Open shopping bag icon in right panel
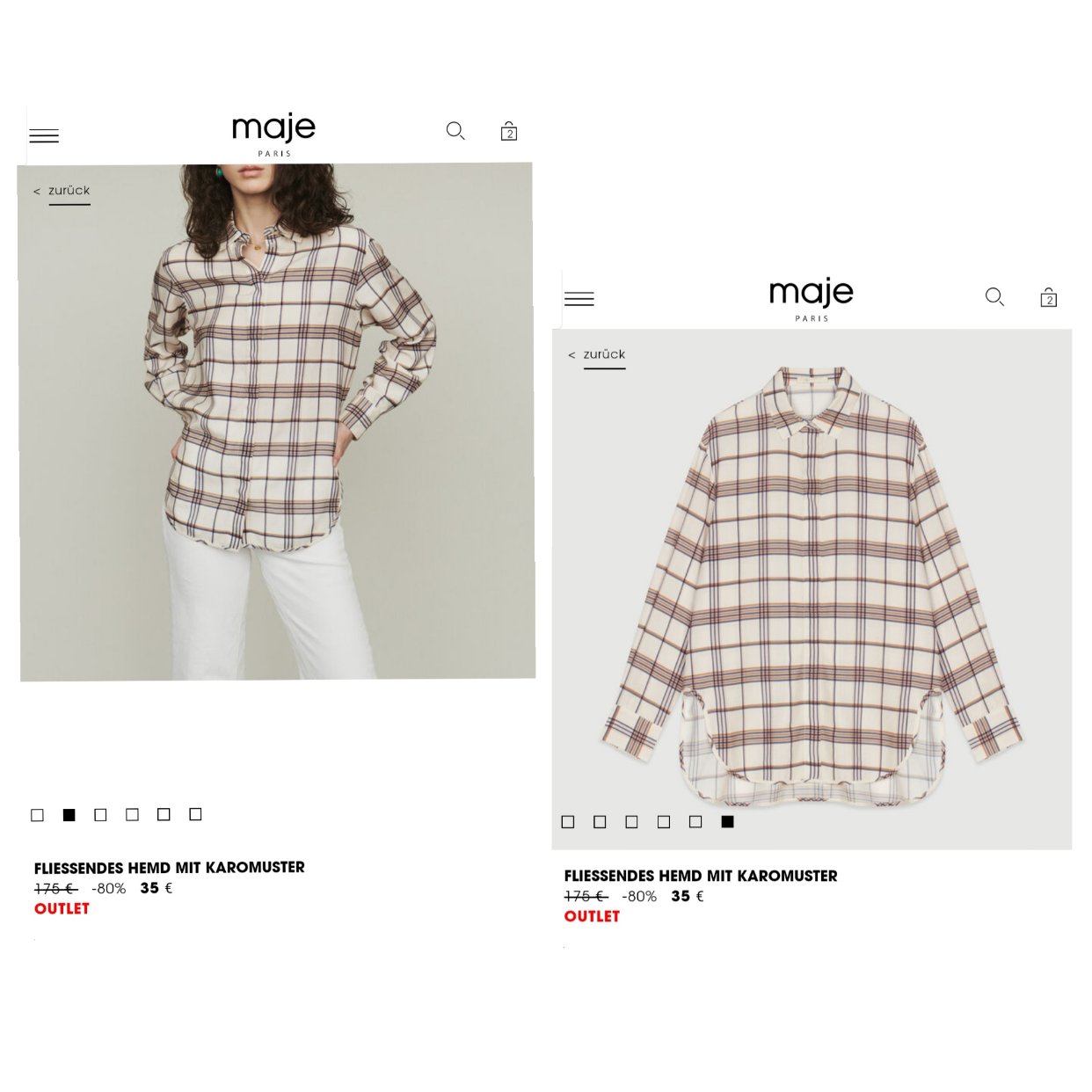1092x1092 pixels. point(1048,297)
